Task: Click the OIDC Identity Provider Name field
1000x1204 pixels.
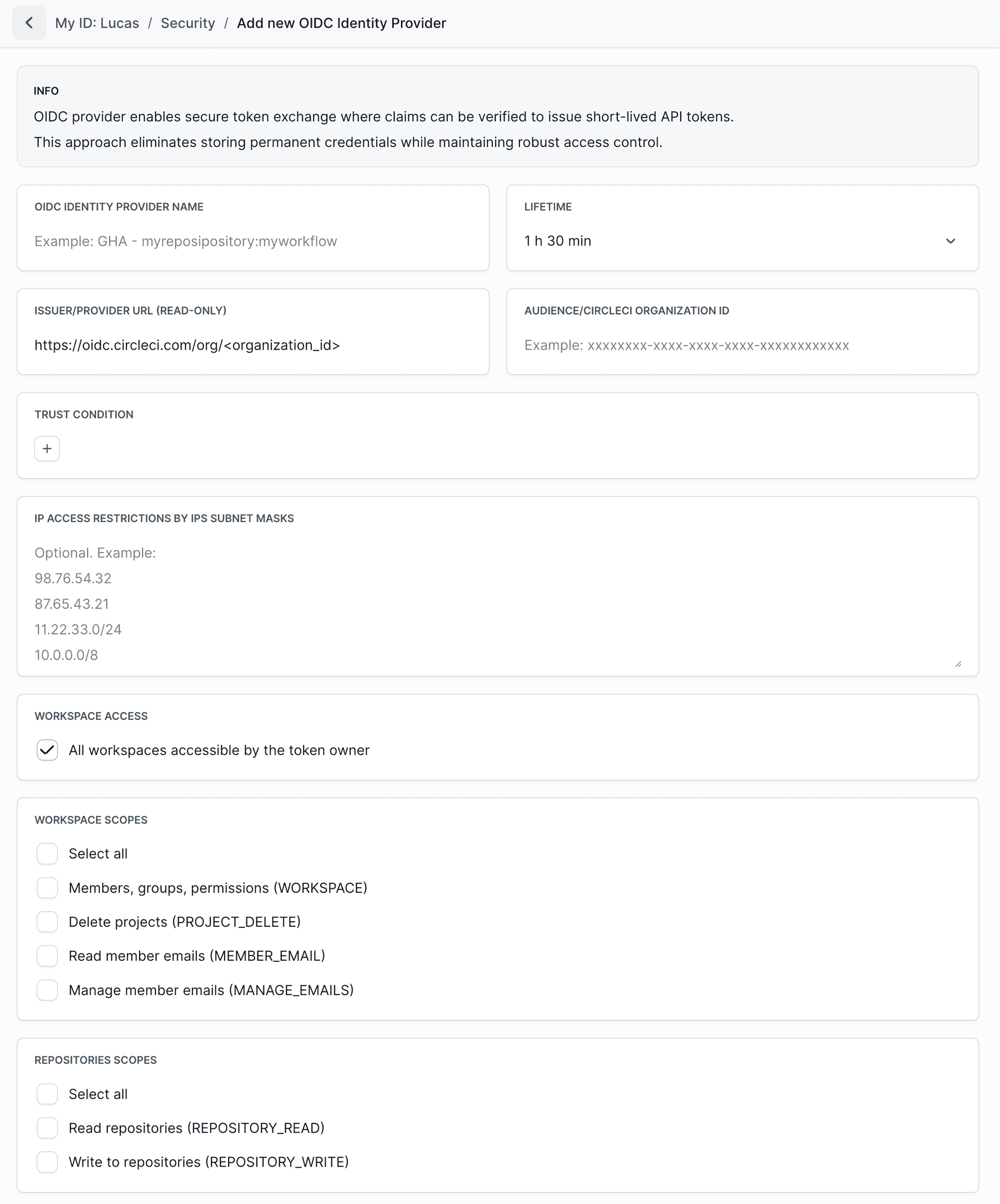Action: pyautogui.click(x=252, y=241)
